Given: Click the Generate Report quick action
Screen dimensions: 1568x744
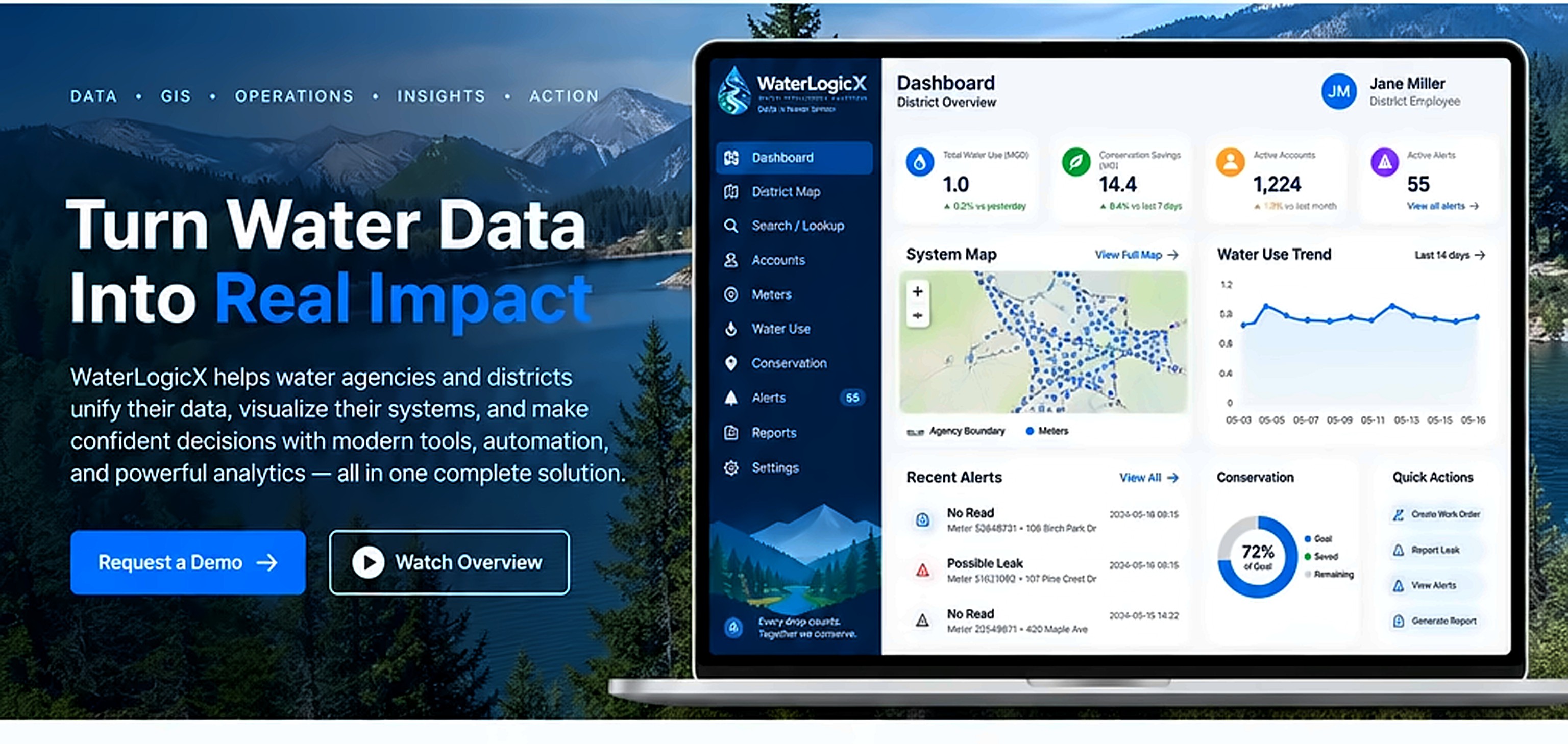Looking at the screenshot, I should point(1436,621).
